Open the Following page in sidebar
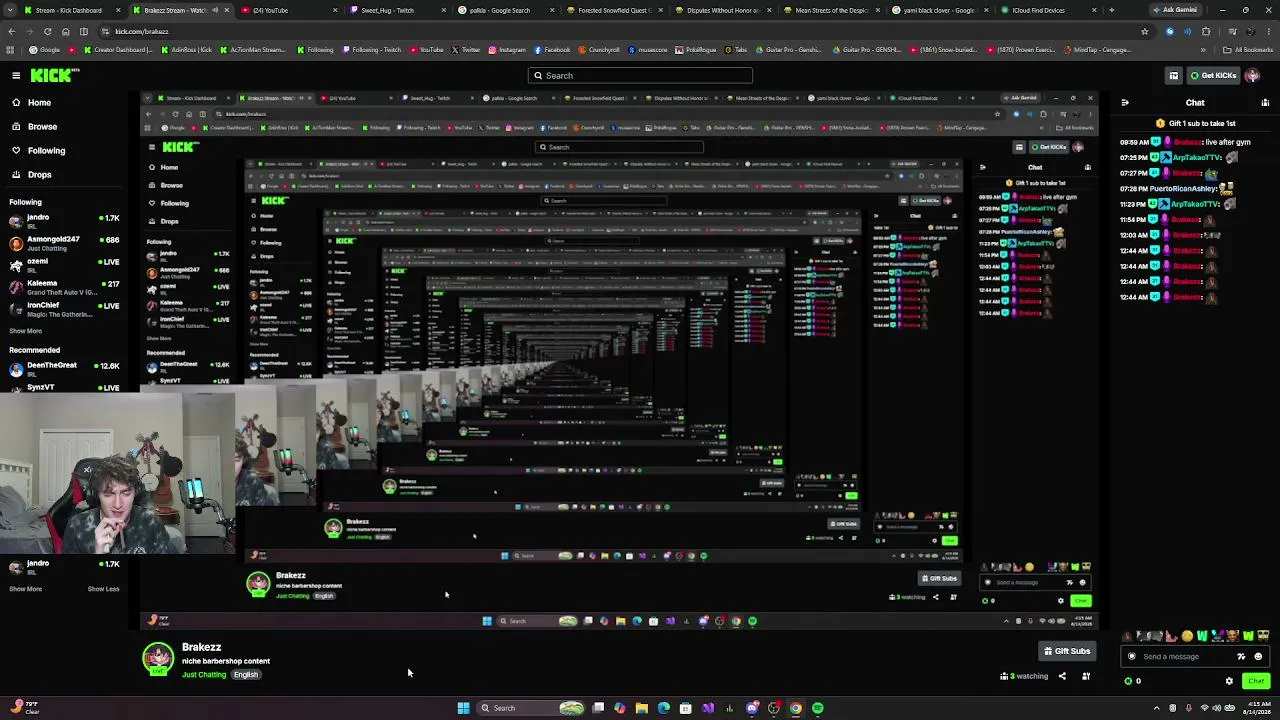 pyautogui.click(x=46, y=150)
